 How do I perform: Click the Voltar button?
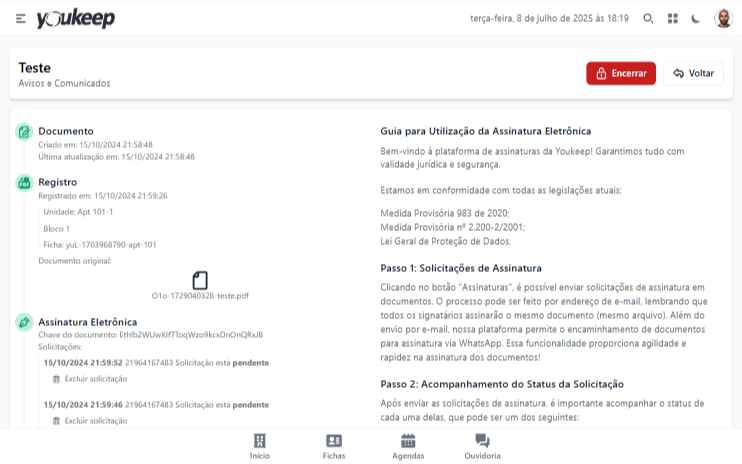tap(693, 73)
